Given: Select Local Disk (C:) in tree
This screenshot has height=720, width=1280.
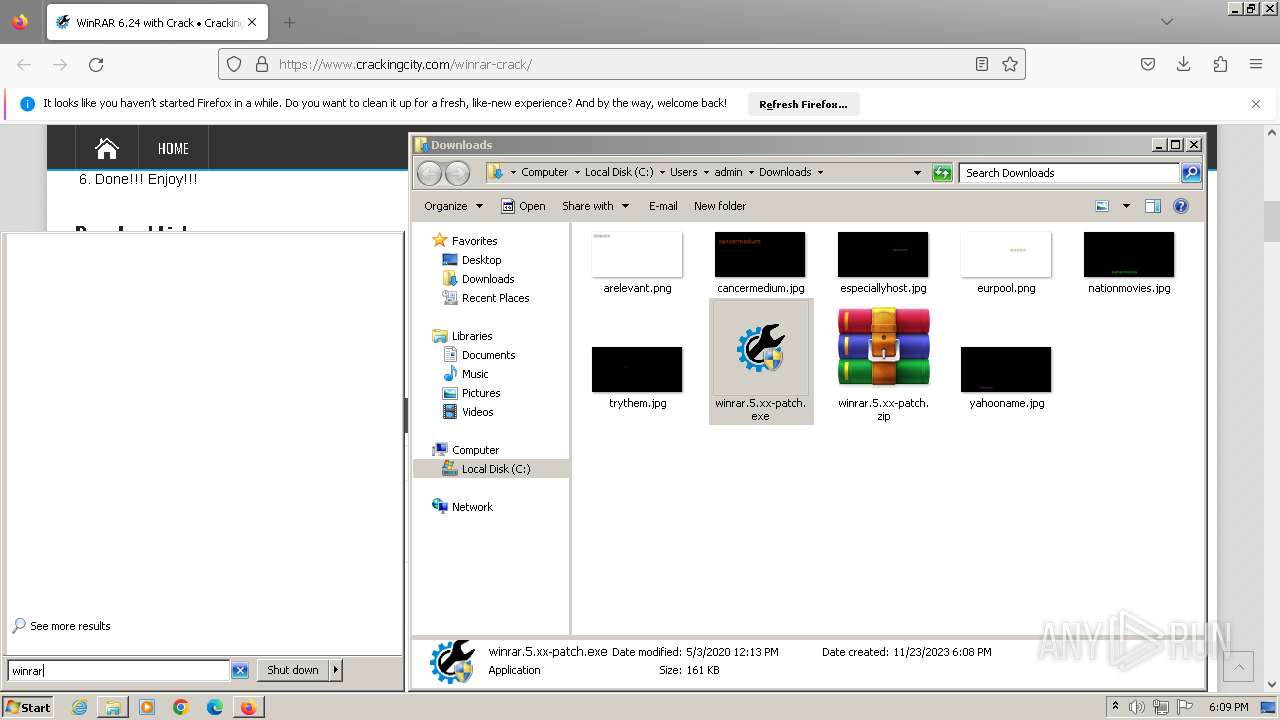Looking at the screenshot, I should point(495,469).
